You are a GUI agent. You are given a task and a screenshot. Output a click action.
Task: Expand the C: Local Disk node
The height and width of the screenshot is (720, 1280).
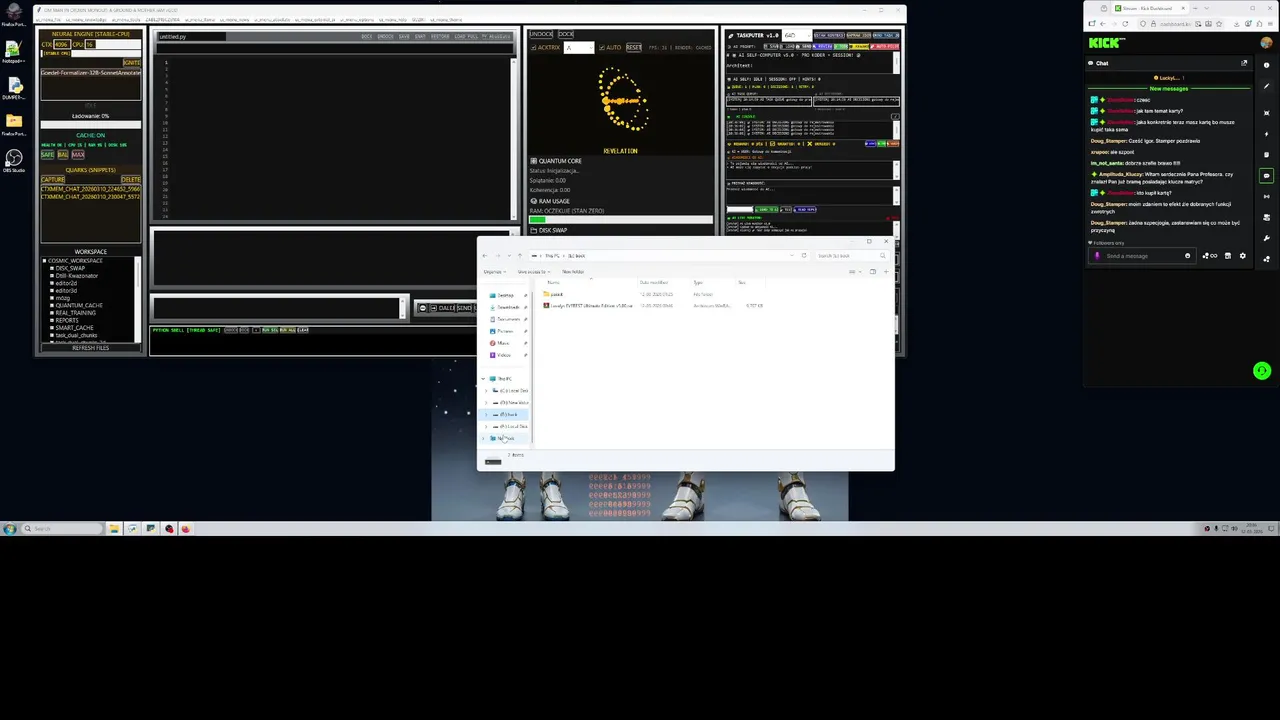tap(486, 391)
